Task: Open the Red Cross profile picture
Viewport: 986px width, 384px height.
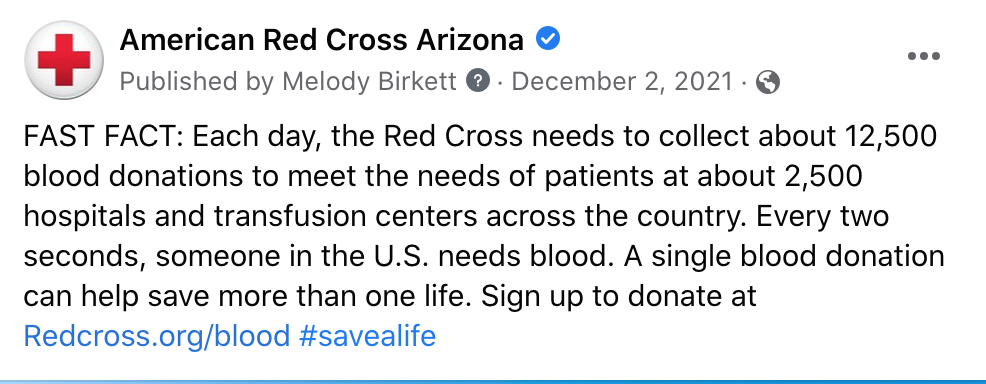Action: pyautogui.click(x=64, y=60)
